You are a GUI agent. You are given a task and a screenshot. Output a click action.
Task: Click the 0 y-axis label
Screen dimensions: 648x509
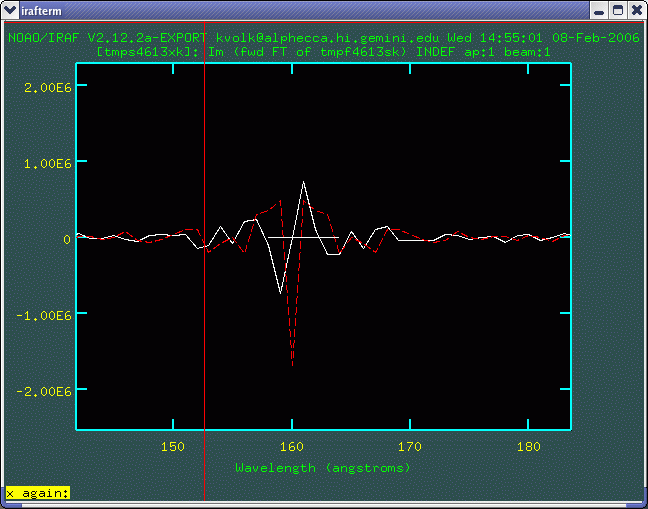click(67, 240)
